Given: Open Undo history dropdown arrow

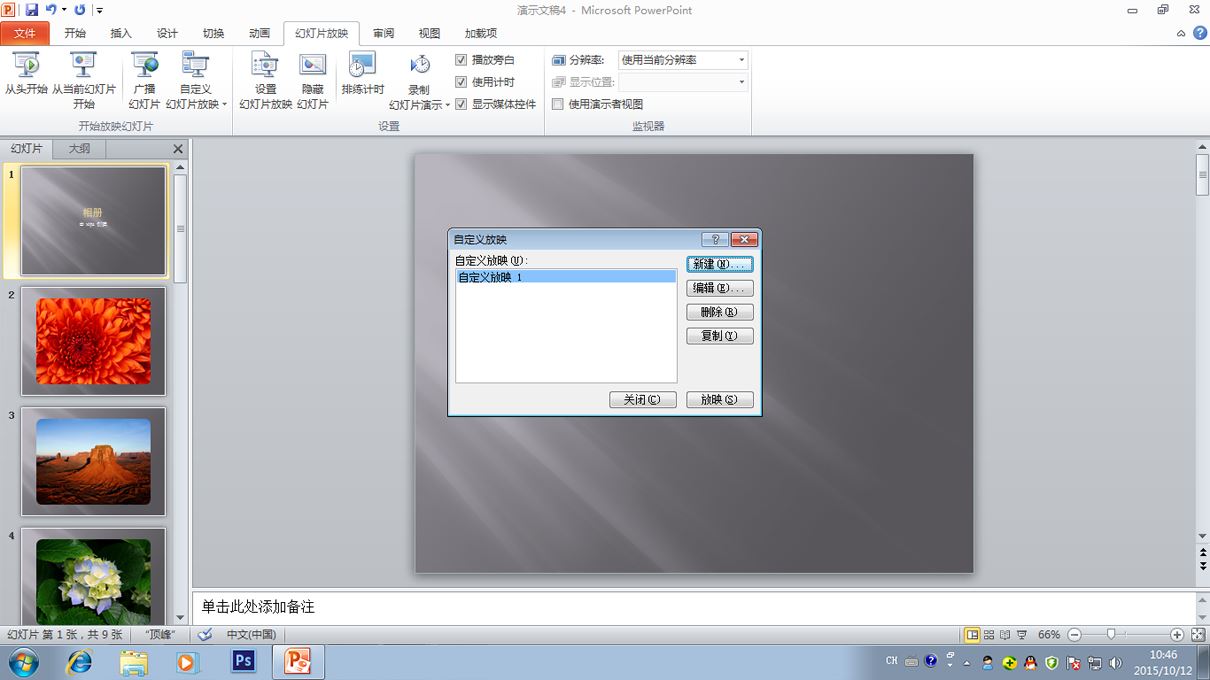Looking at the screenshot, I should pyautogui.click(x=64, y=10).
